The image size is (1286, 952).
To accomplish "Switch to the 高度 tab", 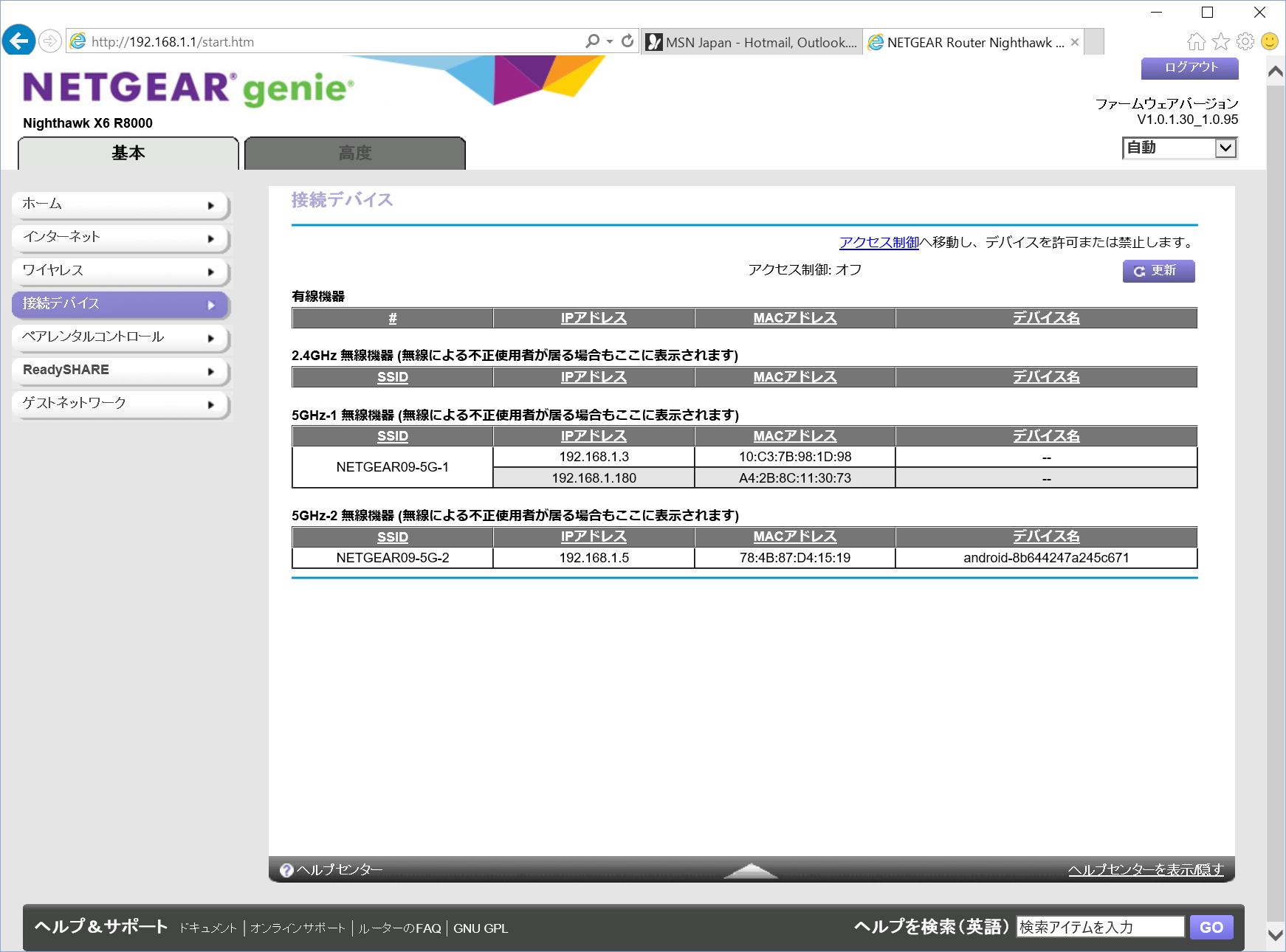I will (x=354, y=154).
